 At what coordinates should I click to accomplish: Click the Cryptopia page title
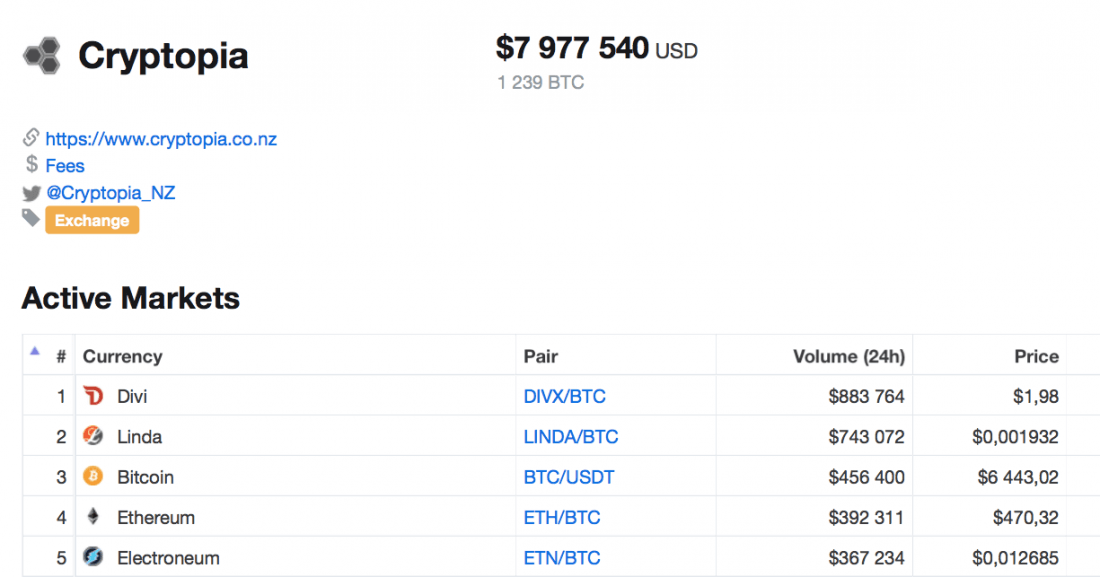point(163,56)
